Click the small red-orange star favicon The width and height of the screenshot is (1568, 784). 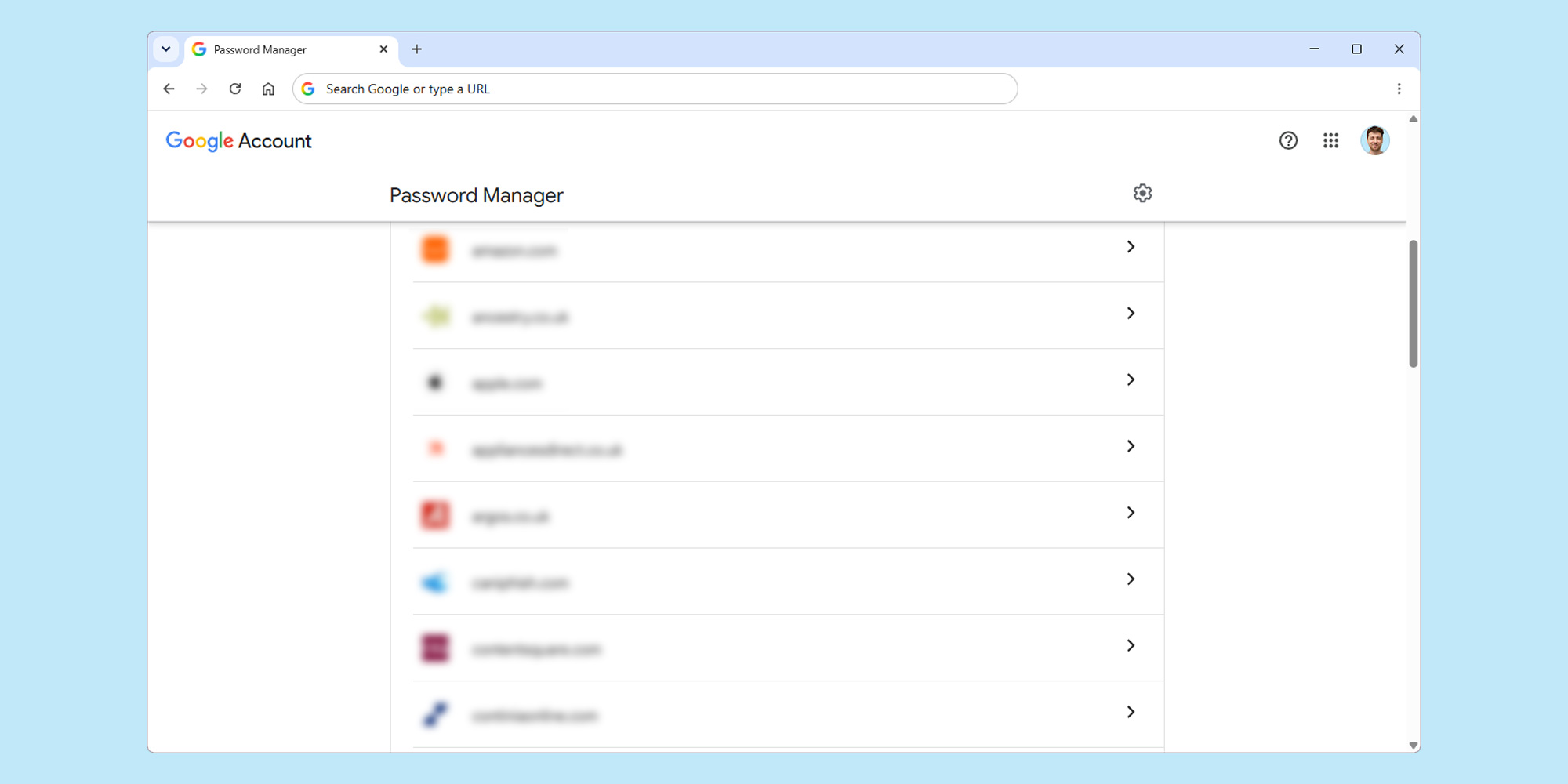point(436,448)
